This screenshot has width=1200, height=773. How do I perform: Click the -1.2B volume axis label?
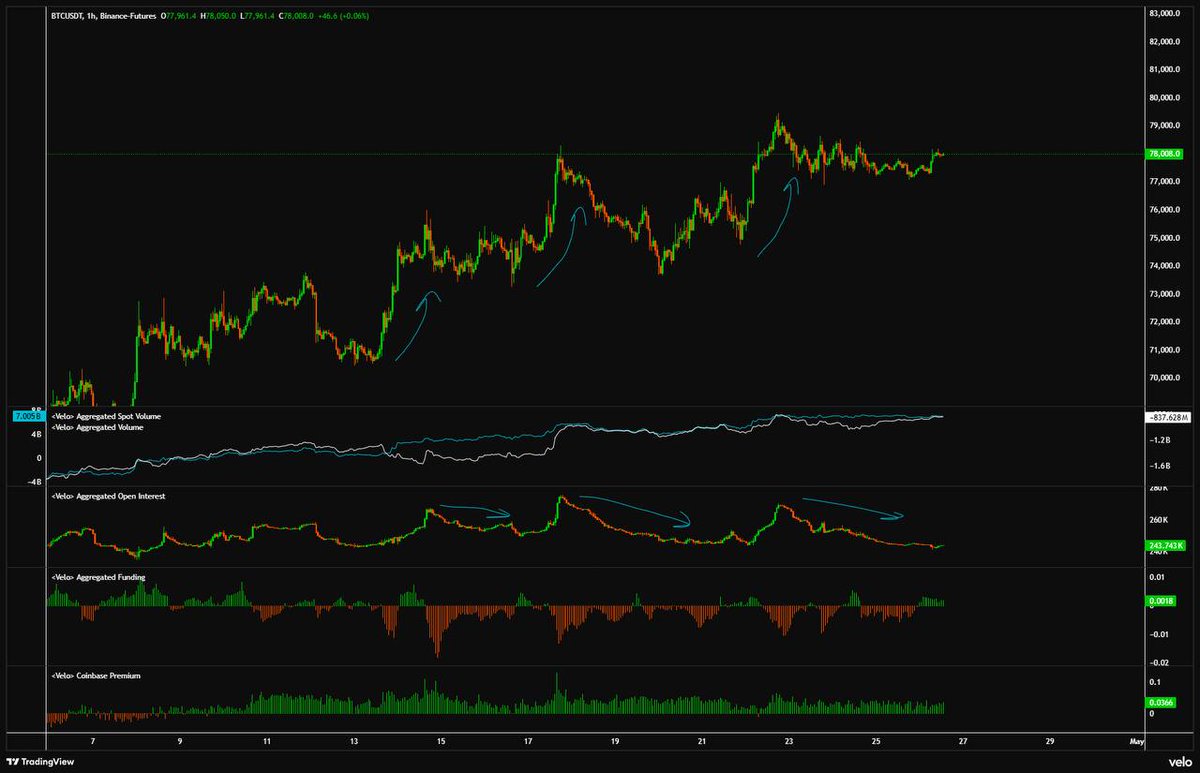(1160, 439)
